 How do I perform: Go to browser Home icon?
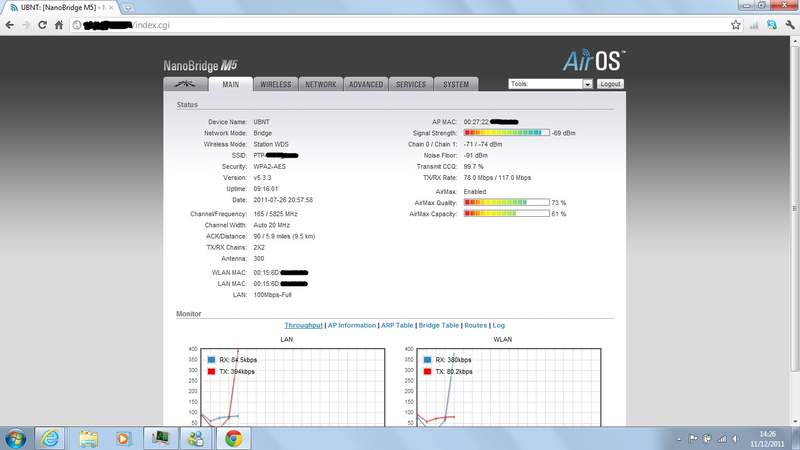59,25
